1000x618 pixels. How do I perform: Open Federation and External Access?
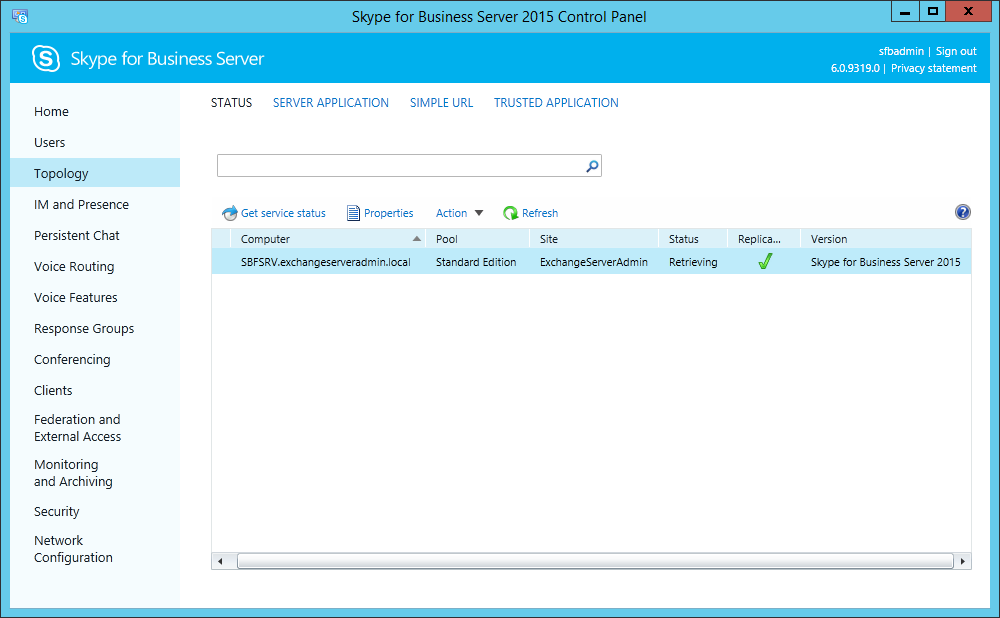pyautogui.click(x=78, y=428)
